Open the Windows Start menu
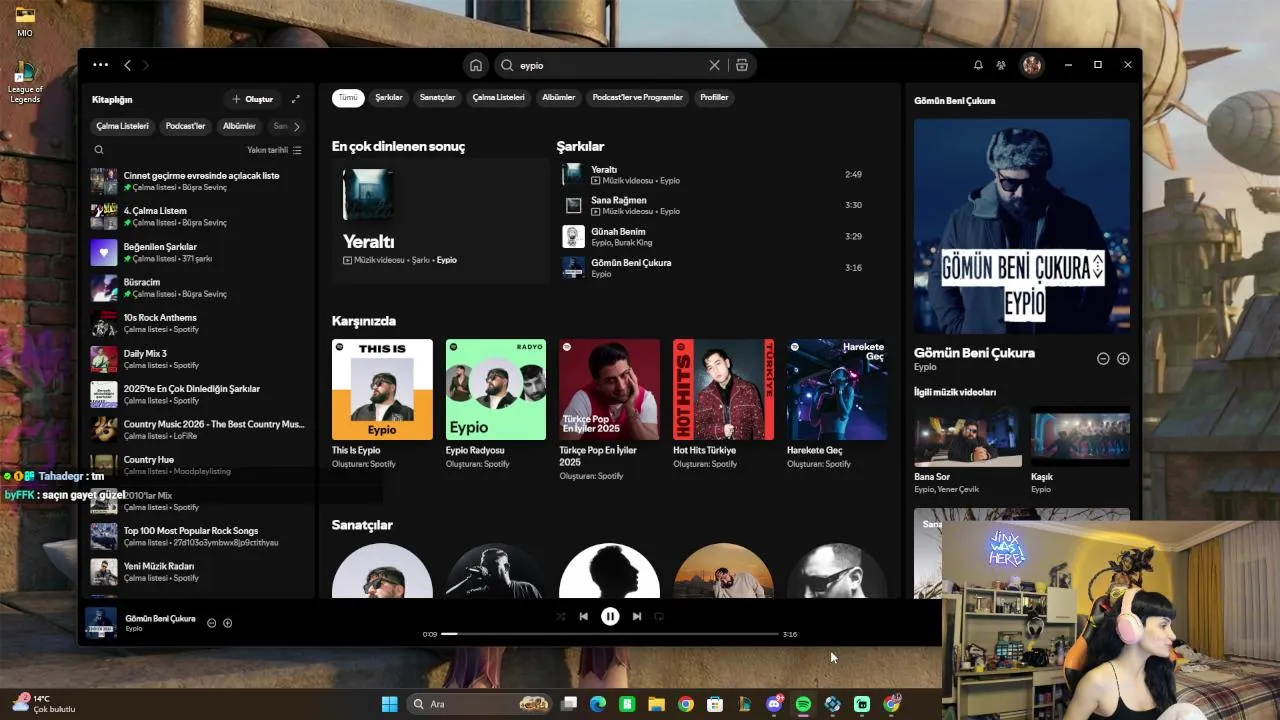Image resolution: width=1280 pixels, height=720 pixels. pos(389,704)
